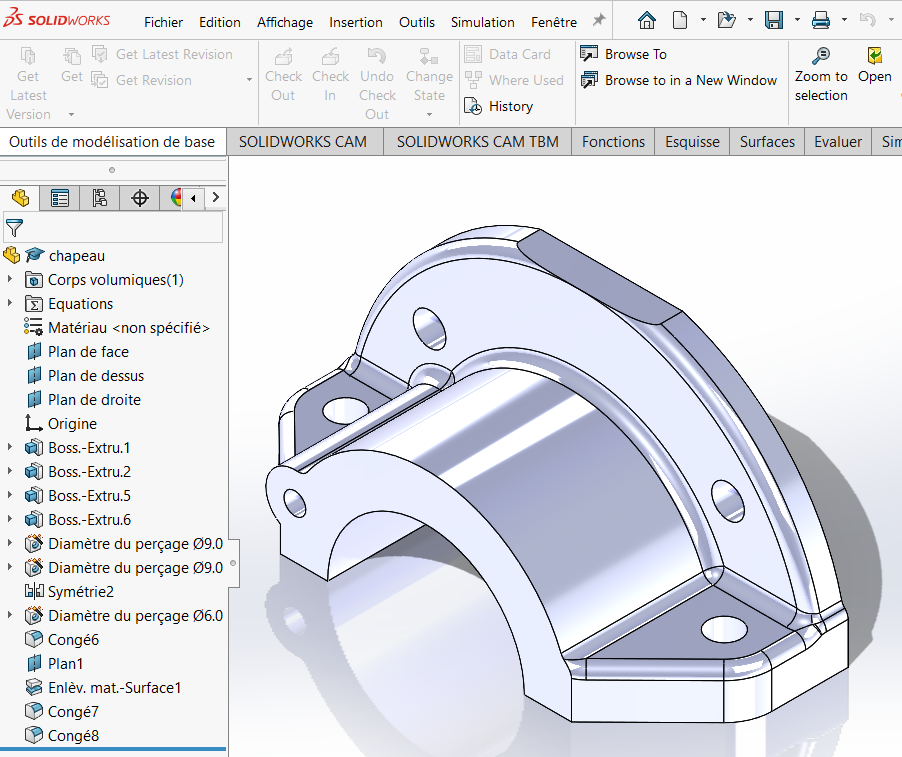Open the Save dropdown arrow

[797, 20]
